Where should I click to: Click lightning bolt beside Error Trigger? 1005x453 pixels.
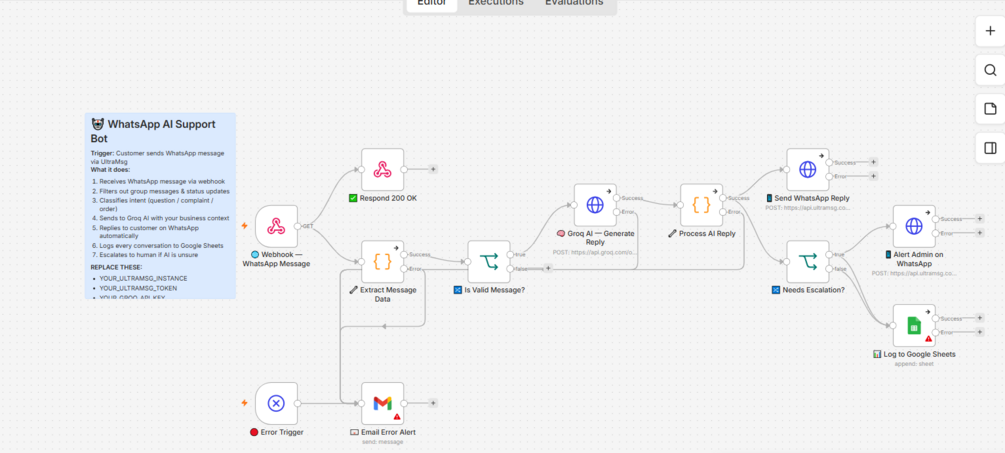point(244,403)
